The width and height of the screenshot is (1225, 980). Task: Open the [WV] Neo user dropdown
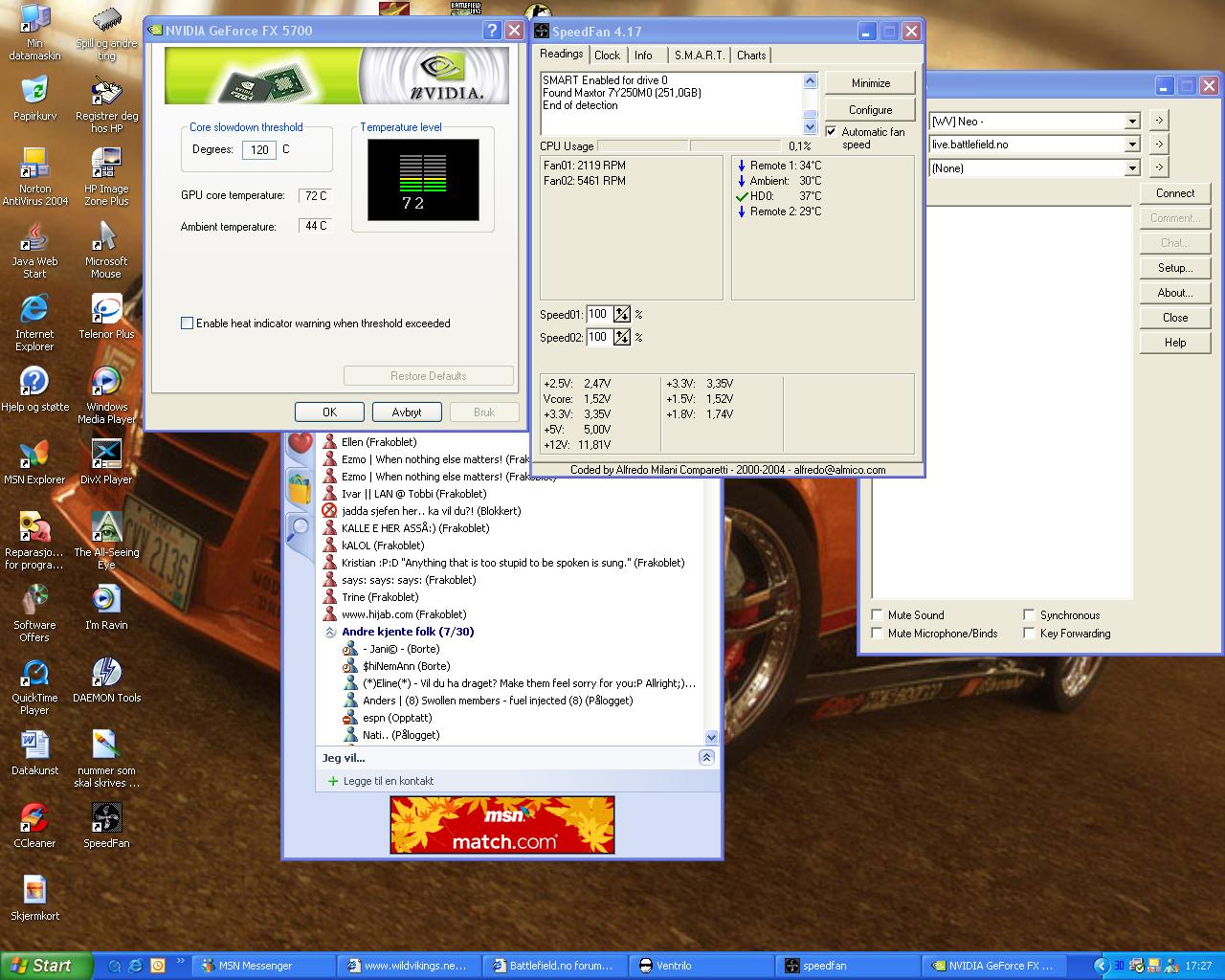1132,122
